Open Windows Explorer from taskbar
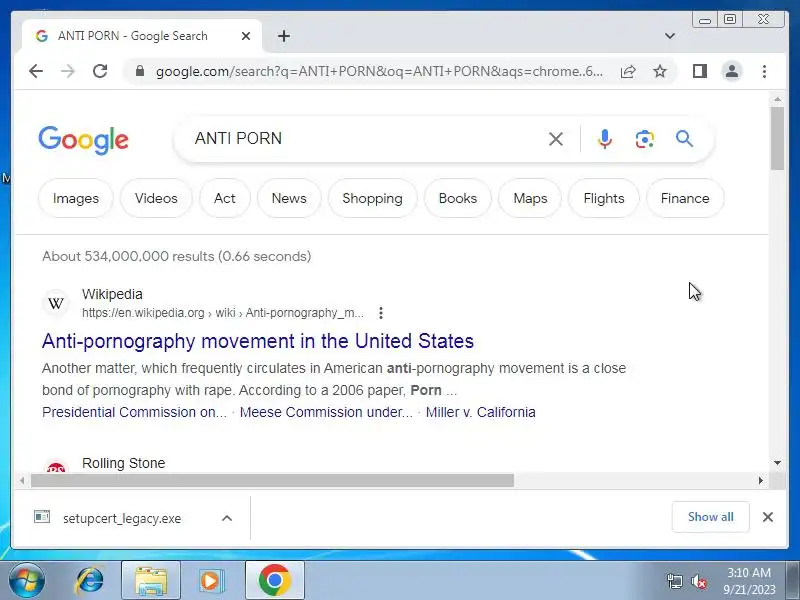800x600 pixels. [x=151, y=581]
